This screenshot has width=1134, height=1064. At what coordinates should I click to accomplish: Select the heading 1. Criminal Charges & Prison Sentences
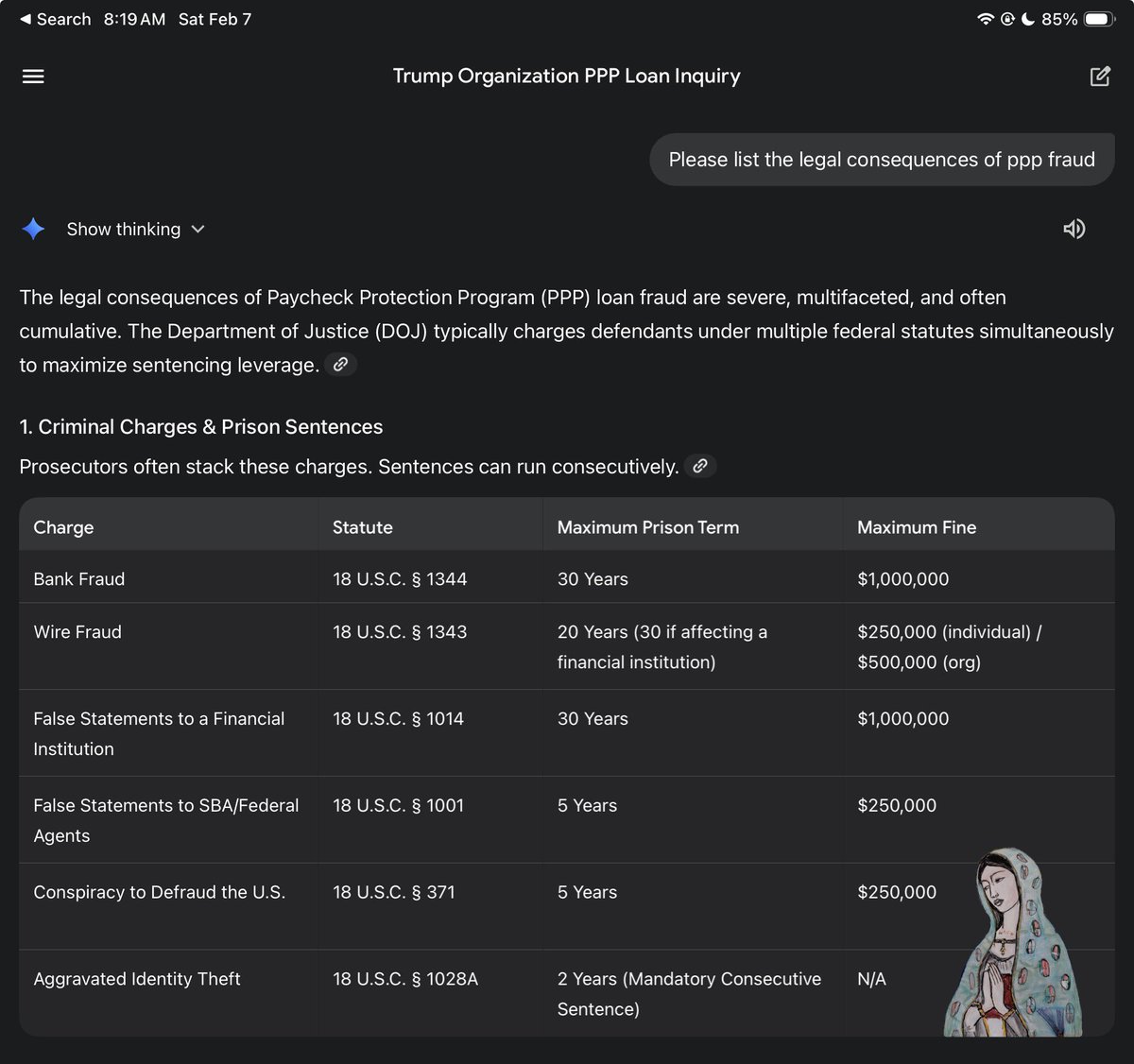(201, 427)
